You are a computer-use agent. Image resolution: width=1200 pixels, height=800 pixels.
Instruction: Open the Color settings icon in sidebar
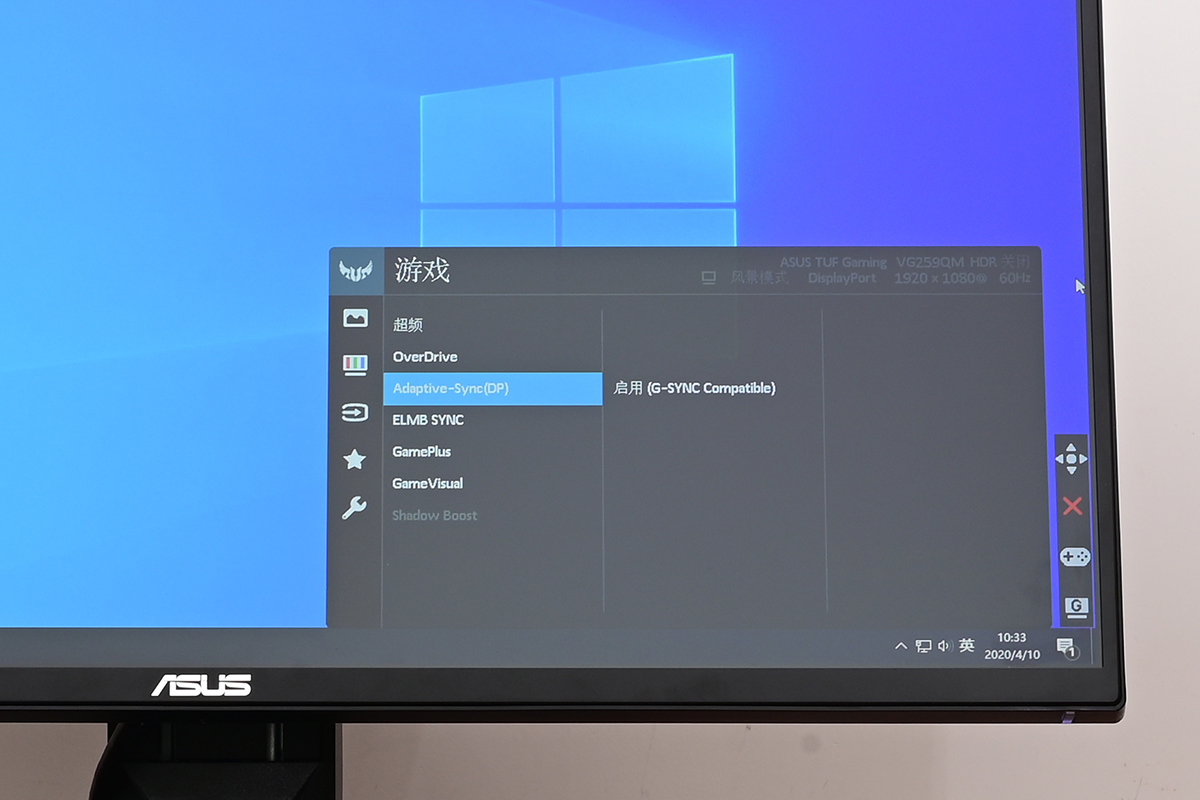coord(355,364)
